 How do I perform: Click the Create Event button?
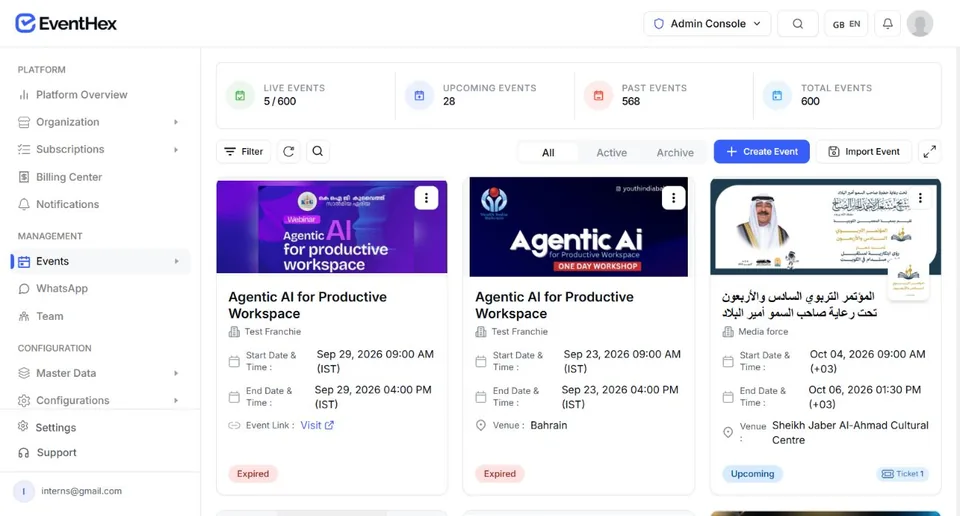pyautogui.click(x=762, y=151)
